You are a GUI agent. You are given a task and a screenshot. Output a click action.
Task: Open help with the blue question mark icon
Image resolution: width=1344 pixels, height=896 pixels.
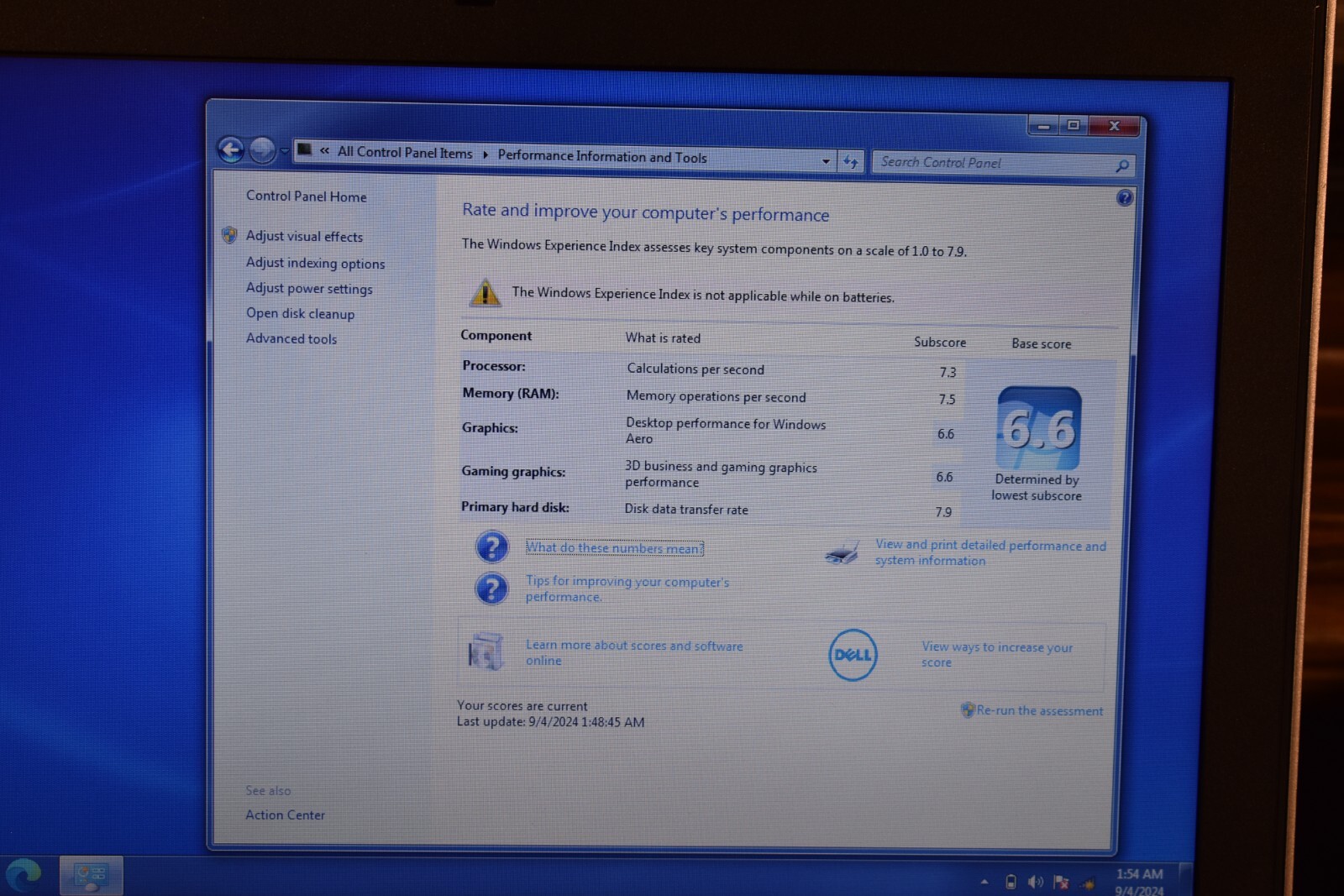pos(1125,198)
